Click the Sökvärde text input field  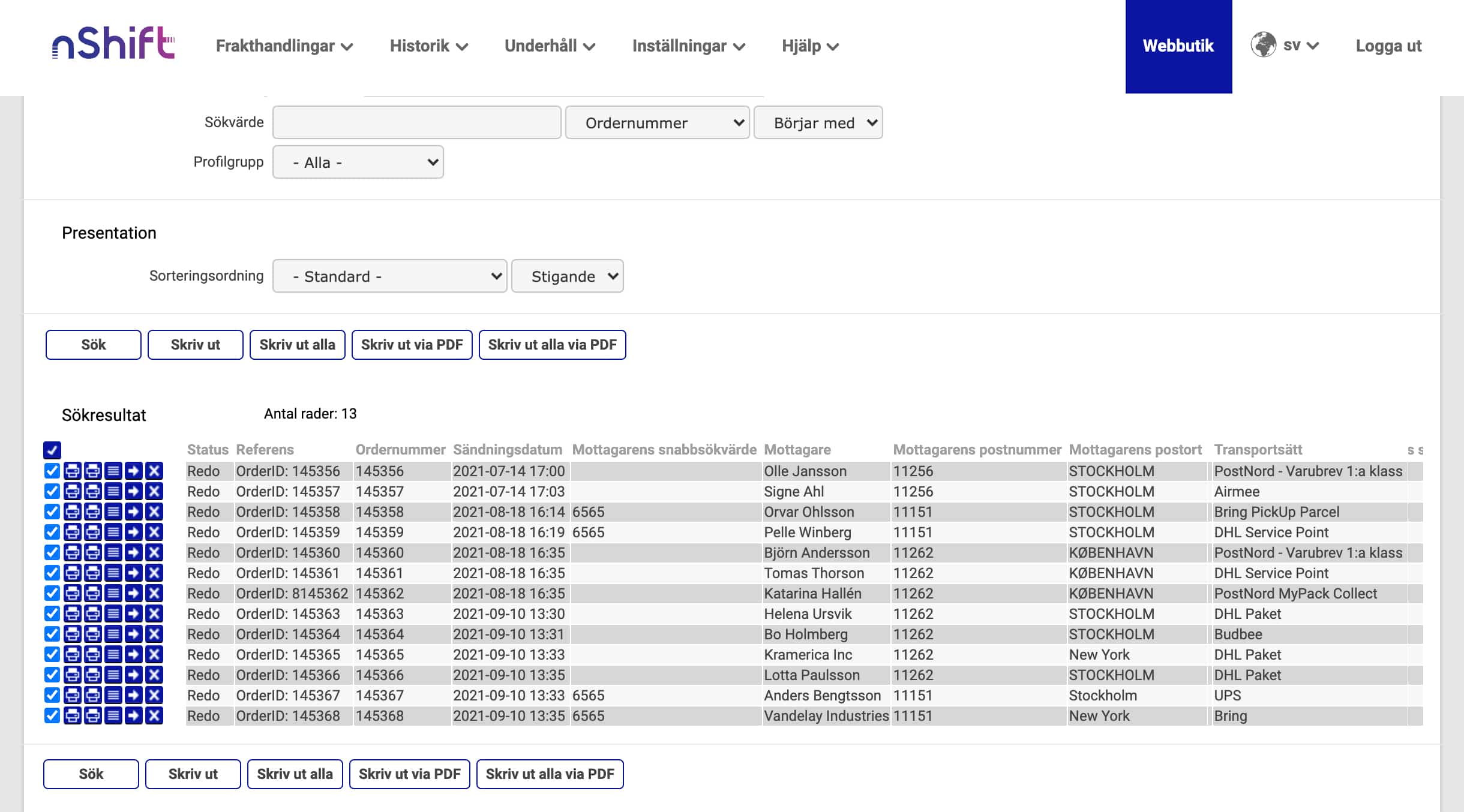click(416, 123)
